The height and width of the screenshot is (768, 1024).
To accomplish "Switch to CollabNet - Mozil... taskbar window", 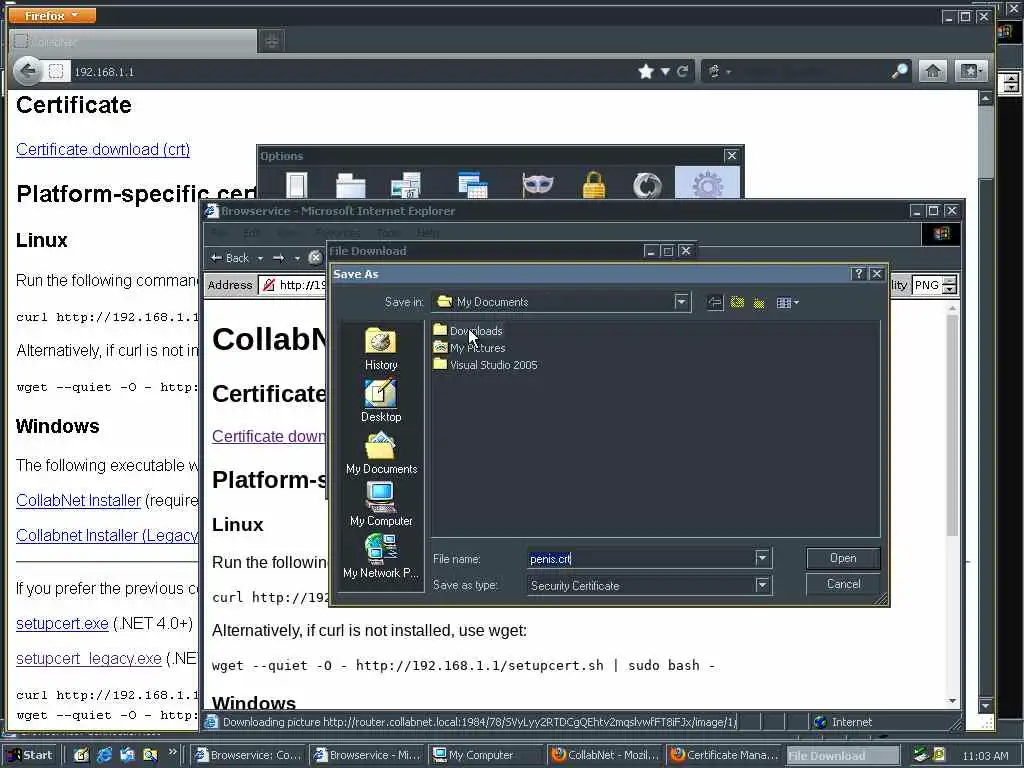I will [x=605, y=755].
